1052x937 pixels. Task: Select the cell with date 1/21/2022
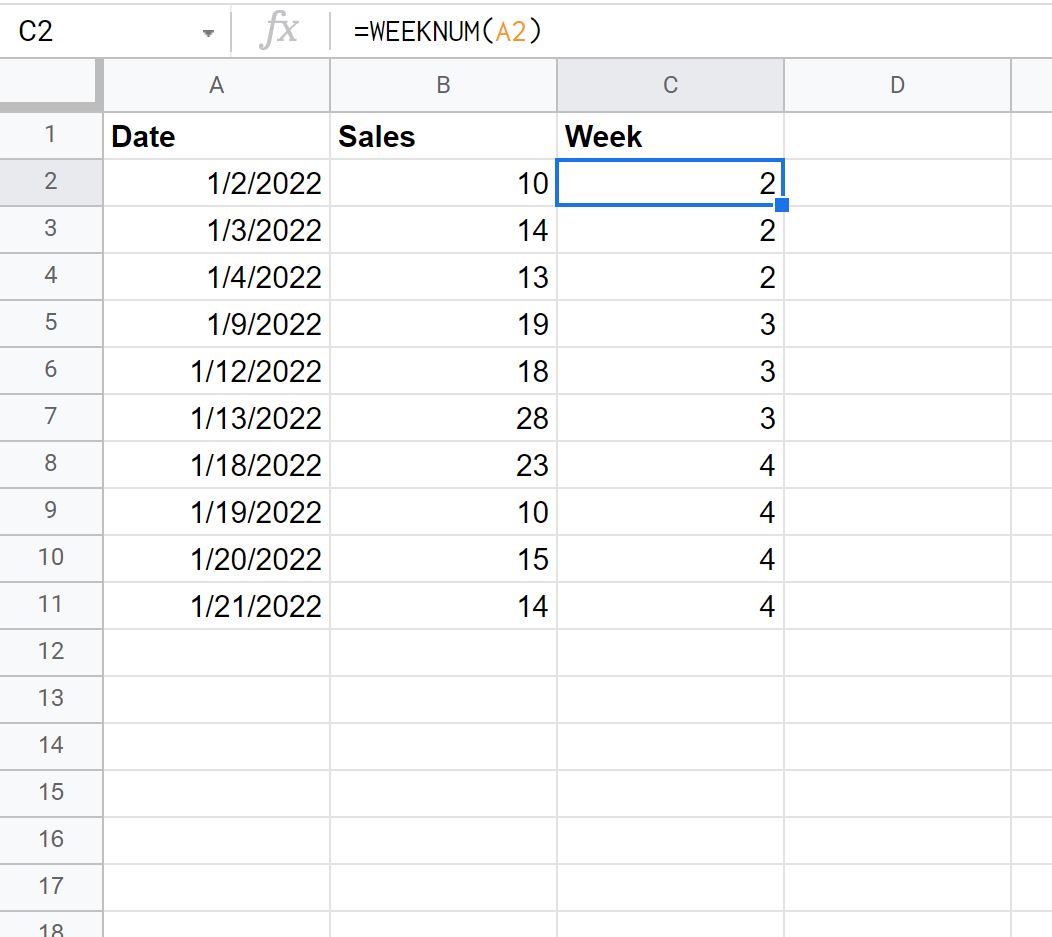point(216,606)
